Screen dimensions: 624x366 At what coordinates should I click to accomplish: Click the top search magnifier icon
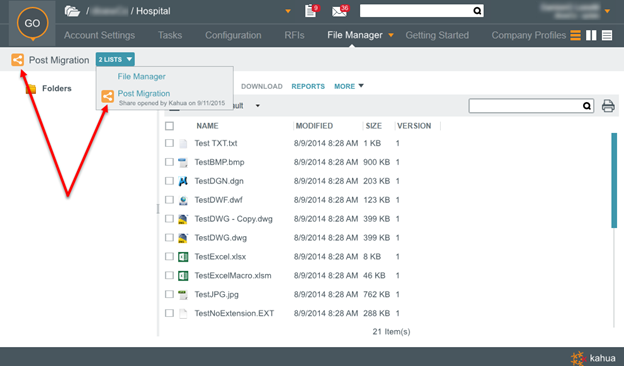[477, 11]
